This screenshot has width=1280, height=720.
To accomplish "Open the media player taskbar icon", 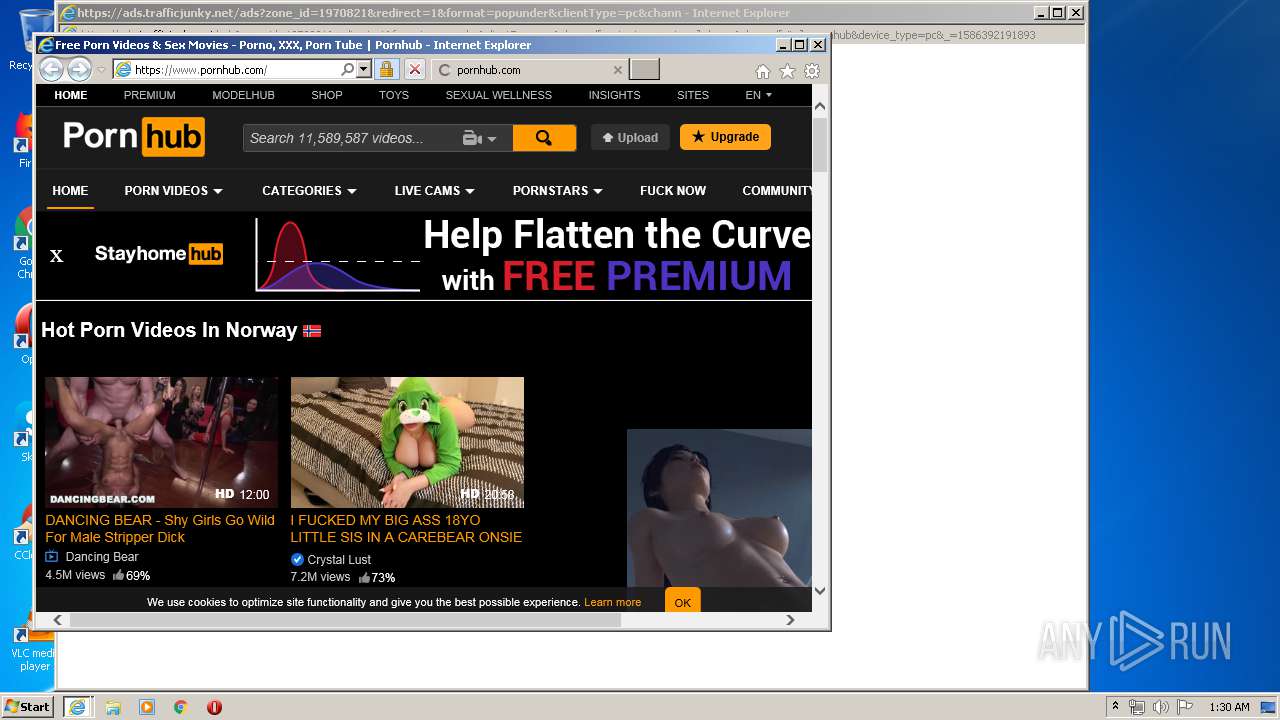I will click(147, 707).
